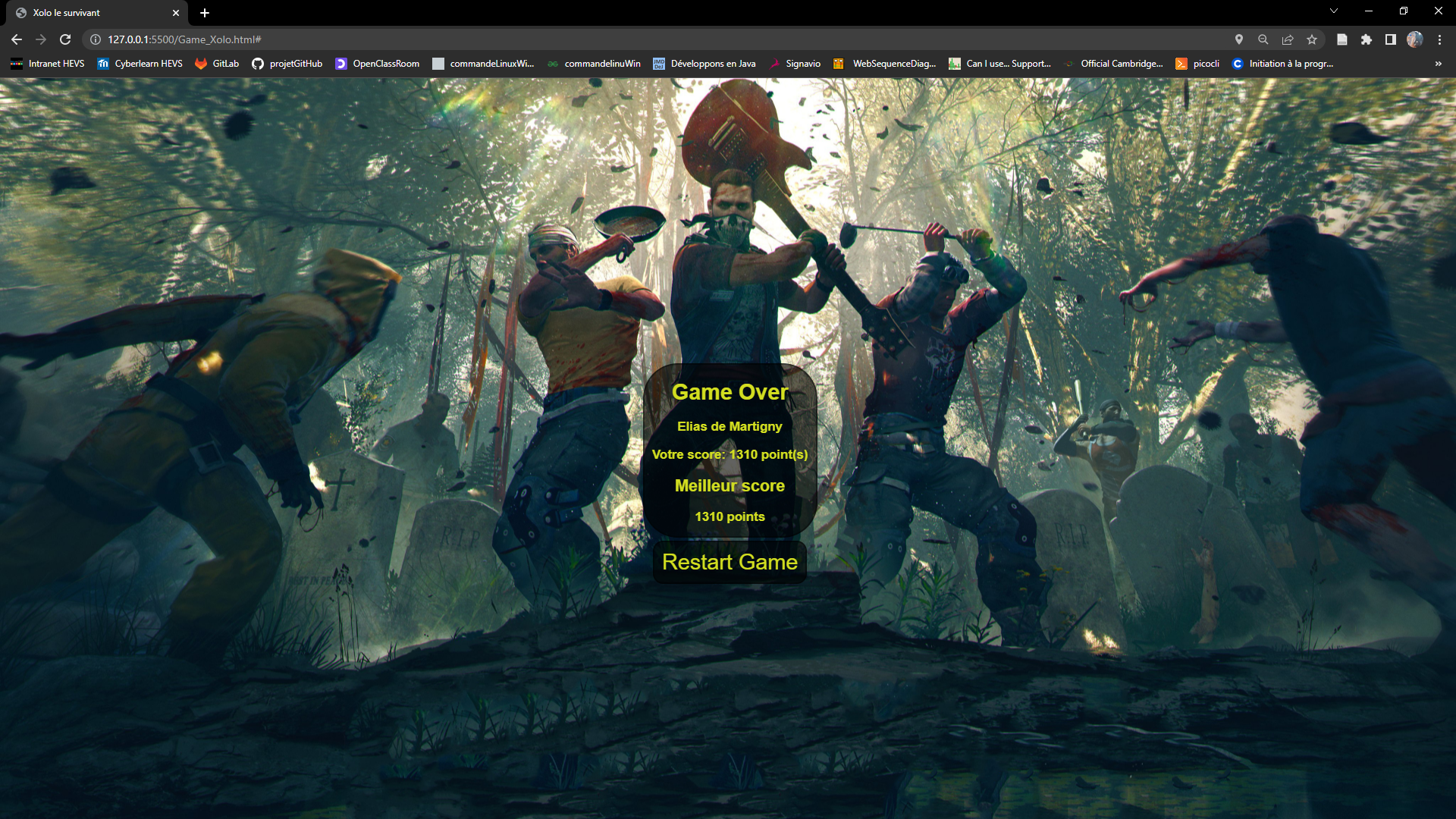Open the Official Cambridge... bookmark

point(1113,64)
